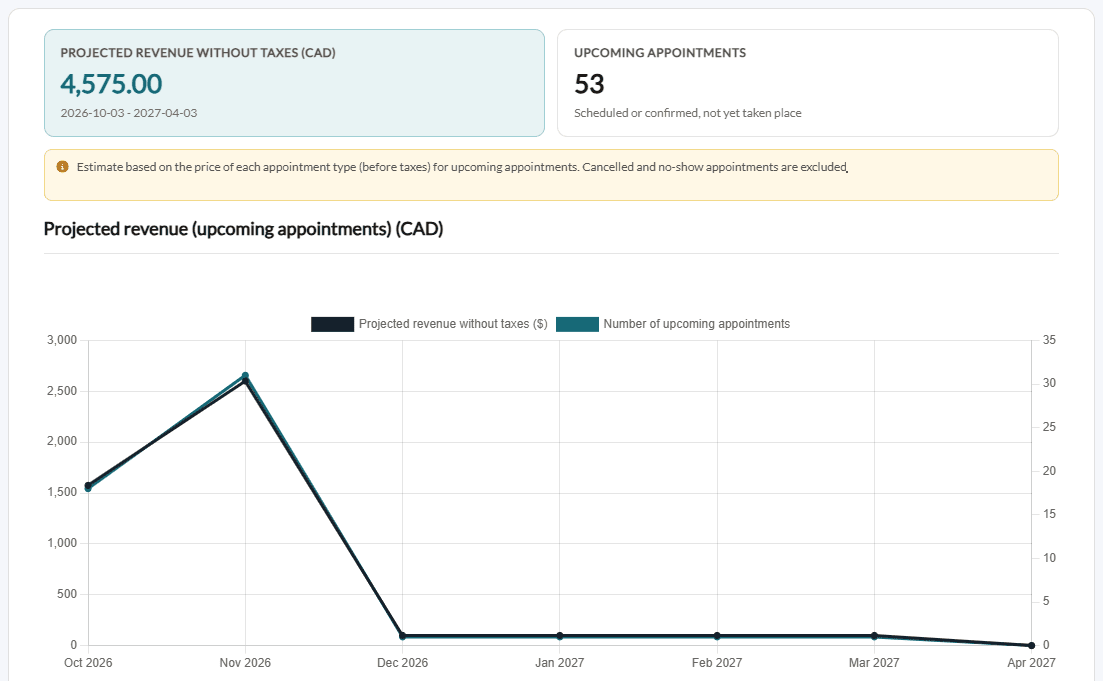Click the '3,000' revenue axis label
Viewport: 1103px width, 681px height.
coord(62,340)
